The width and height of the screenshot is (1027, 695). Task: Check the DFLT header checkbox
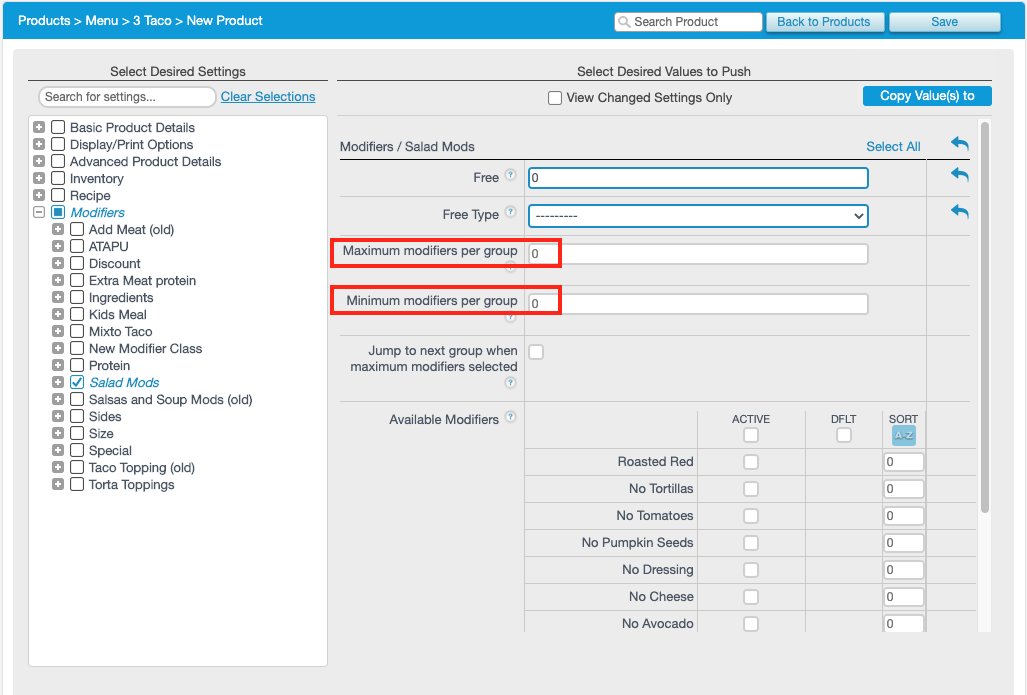click(x=844, y=435)
